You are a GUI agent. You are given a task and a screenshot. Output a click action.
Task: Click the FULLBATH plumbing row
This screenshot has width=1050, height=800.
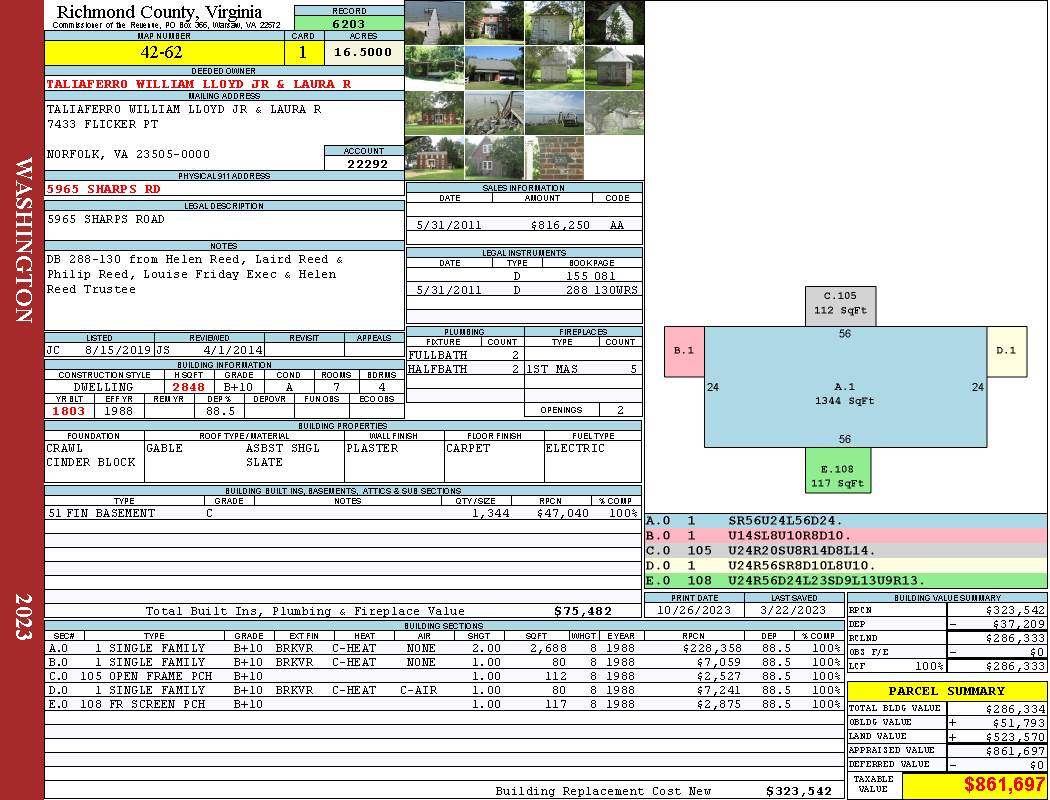[x=465, y=355]
